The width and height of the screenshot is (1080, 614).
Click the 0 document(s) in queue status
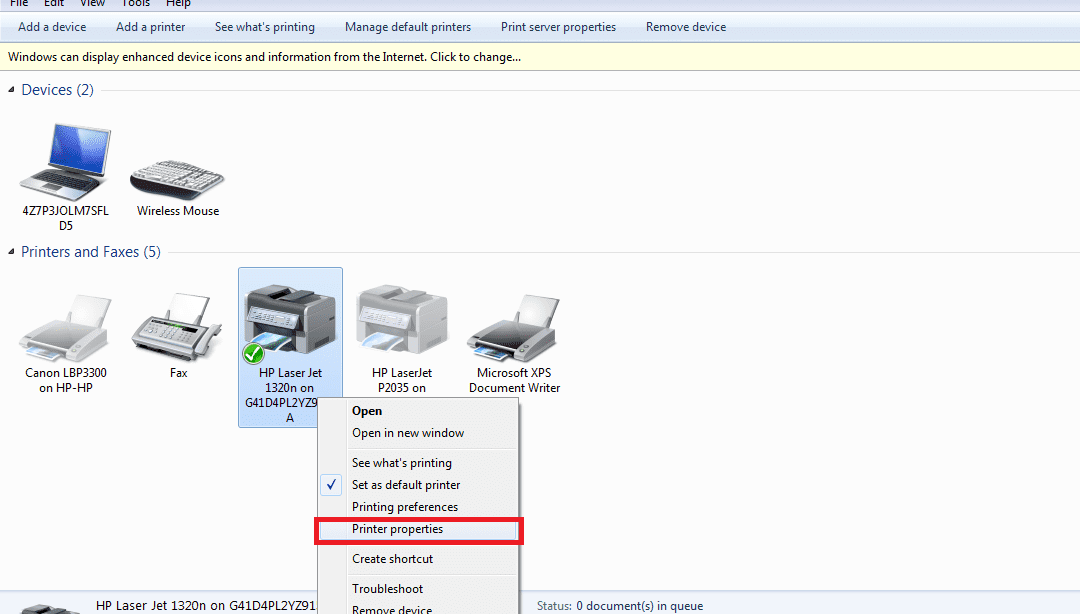pyautogui.click(x=640, y=606)
